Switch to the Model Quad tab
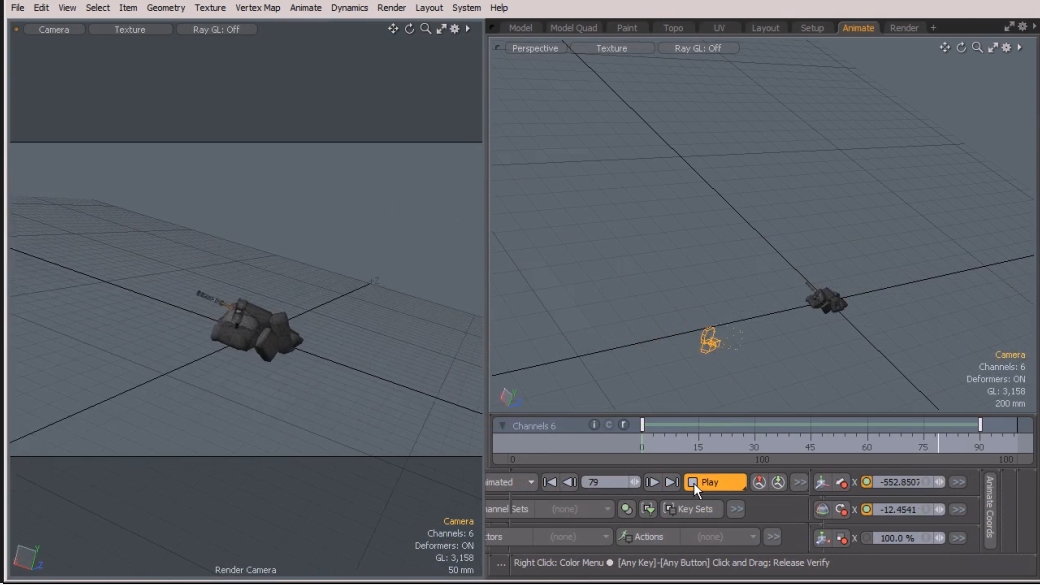1040x585 pixels. [574, 28]
